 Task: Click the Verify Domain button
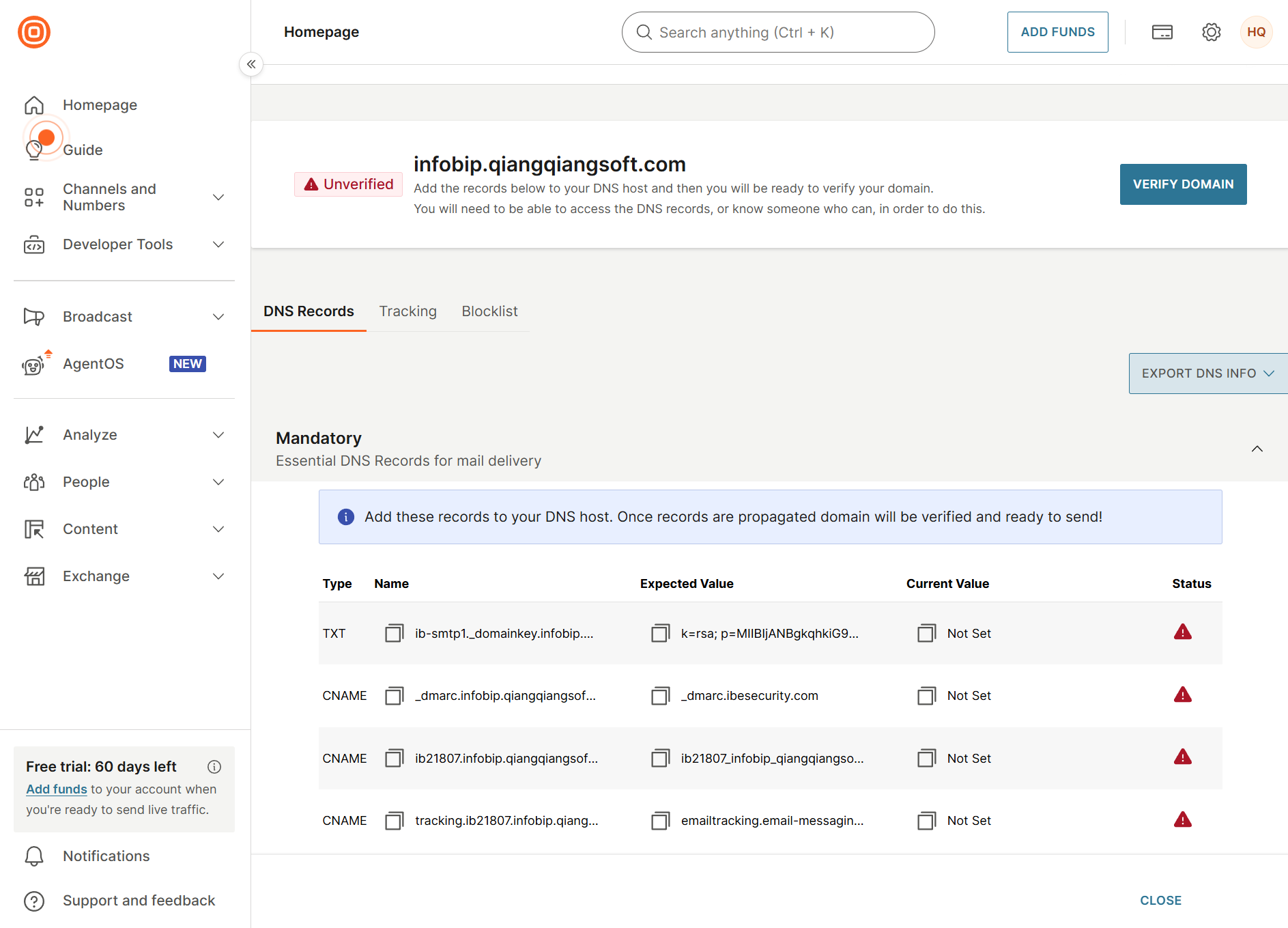(x=1183, y=184)
